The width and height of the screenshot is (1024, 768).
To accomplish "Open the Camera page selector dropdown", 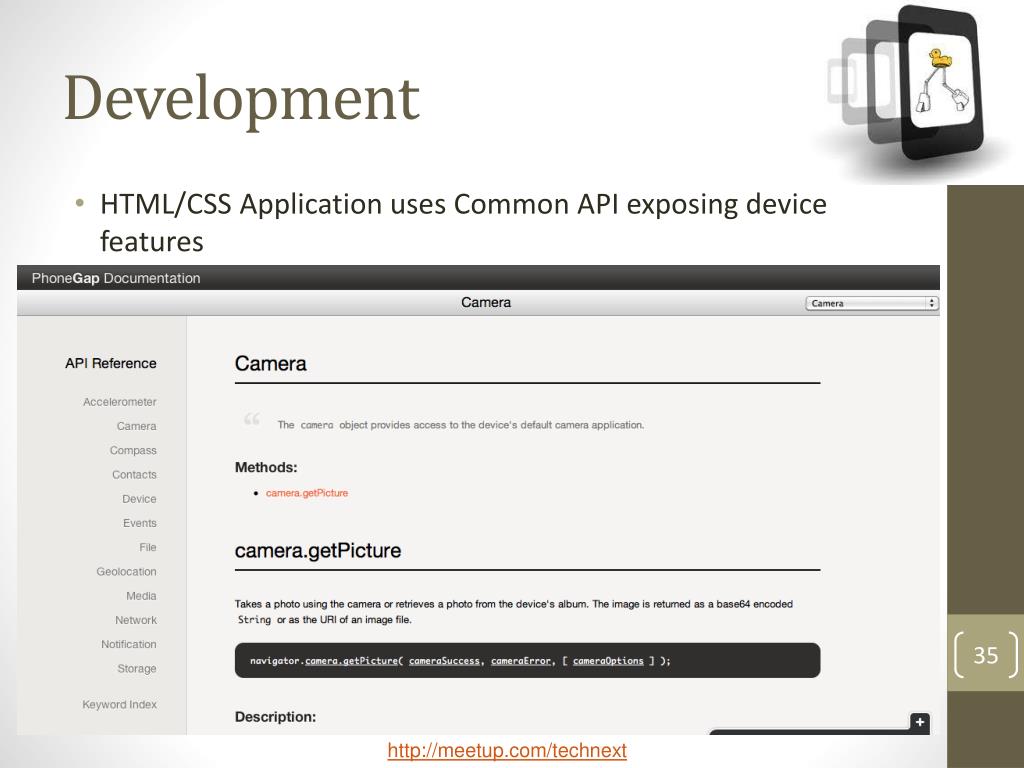I will pos(872,303).
